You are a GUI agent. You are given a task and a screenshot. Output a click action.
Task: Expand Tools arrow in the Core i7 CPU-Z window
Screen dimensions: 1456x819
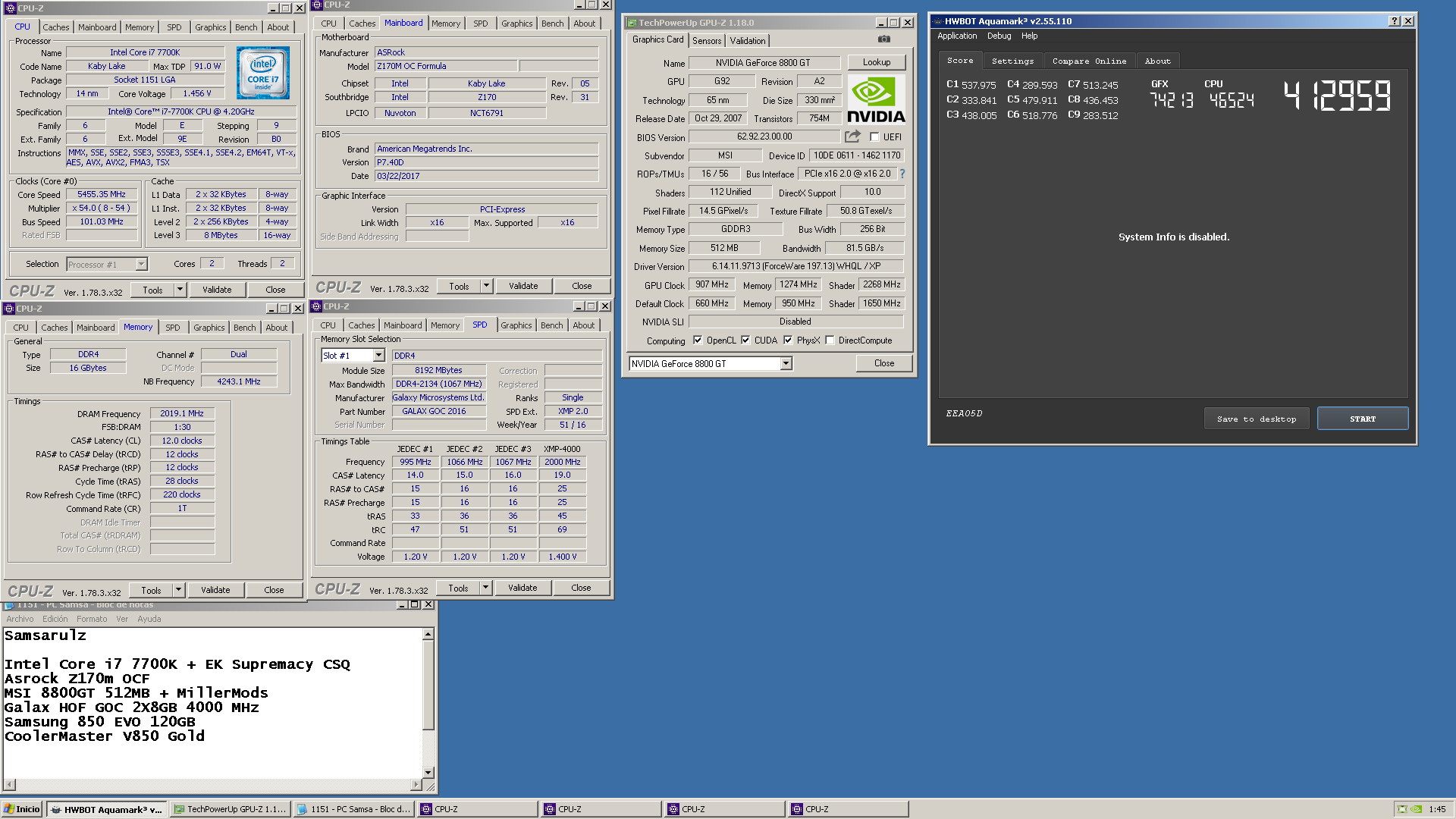click(x=180, y=290)
